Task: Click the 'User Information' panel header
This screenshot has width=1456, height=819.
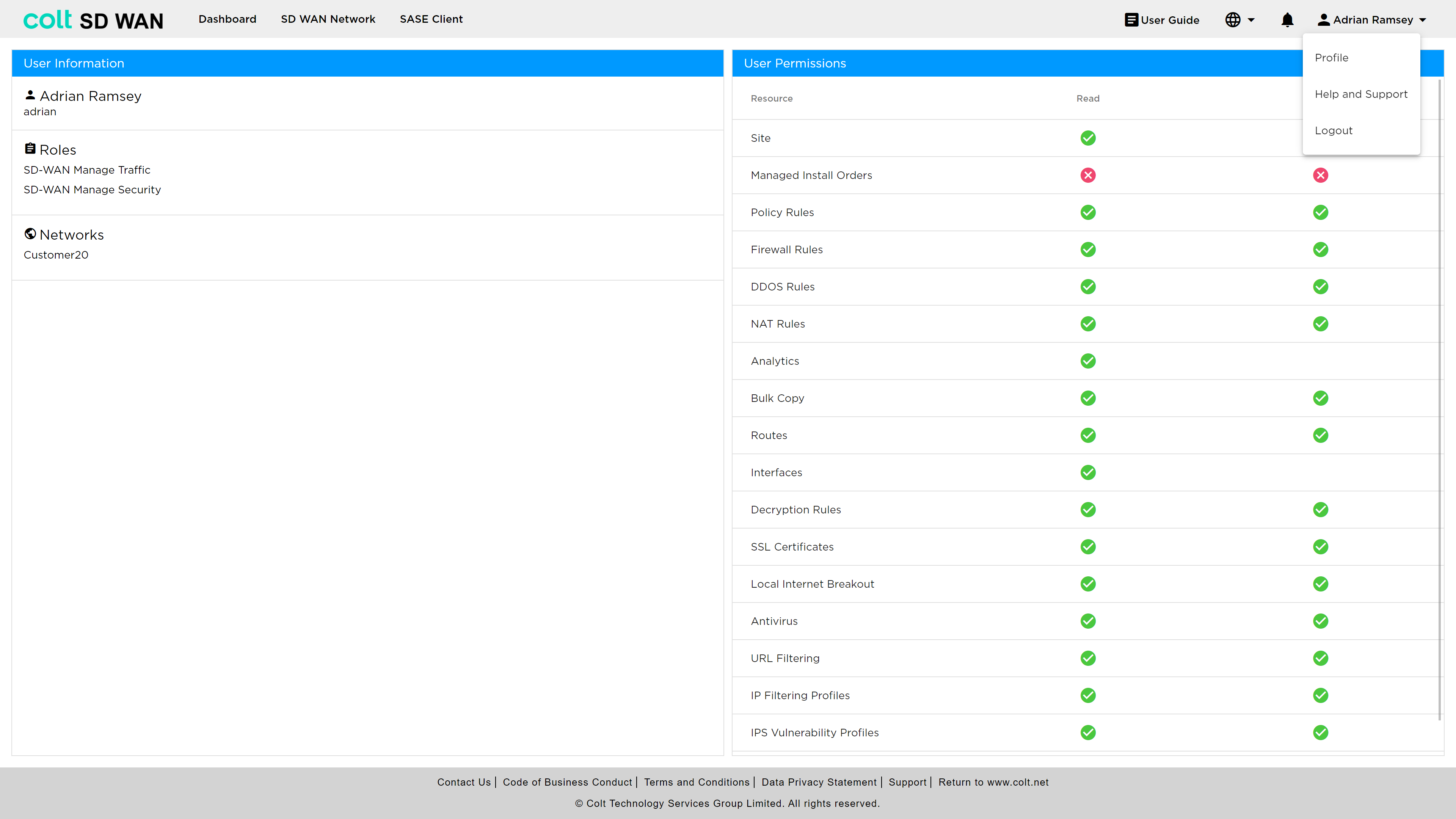Action: (367, 63)
